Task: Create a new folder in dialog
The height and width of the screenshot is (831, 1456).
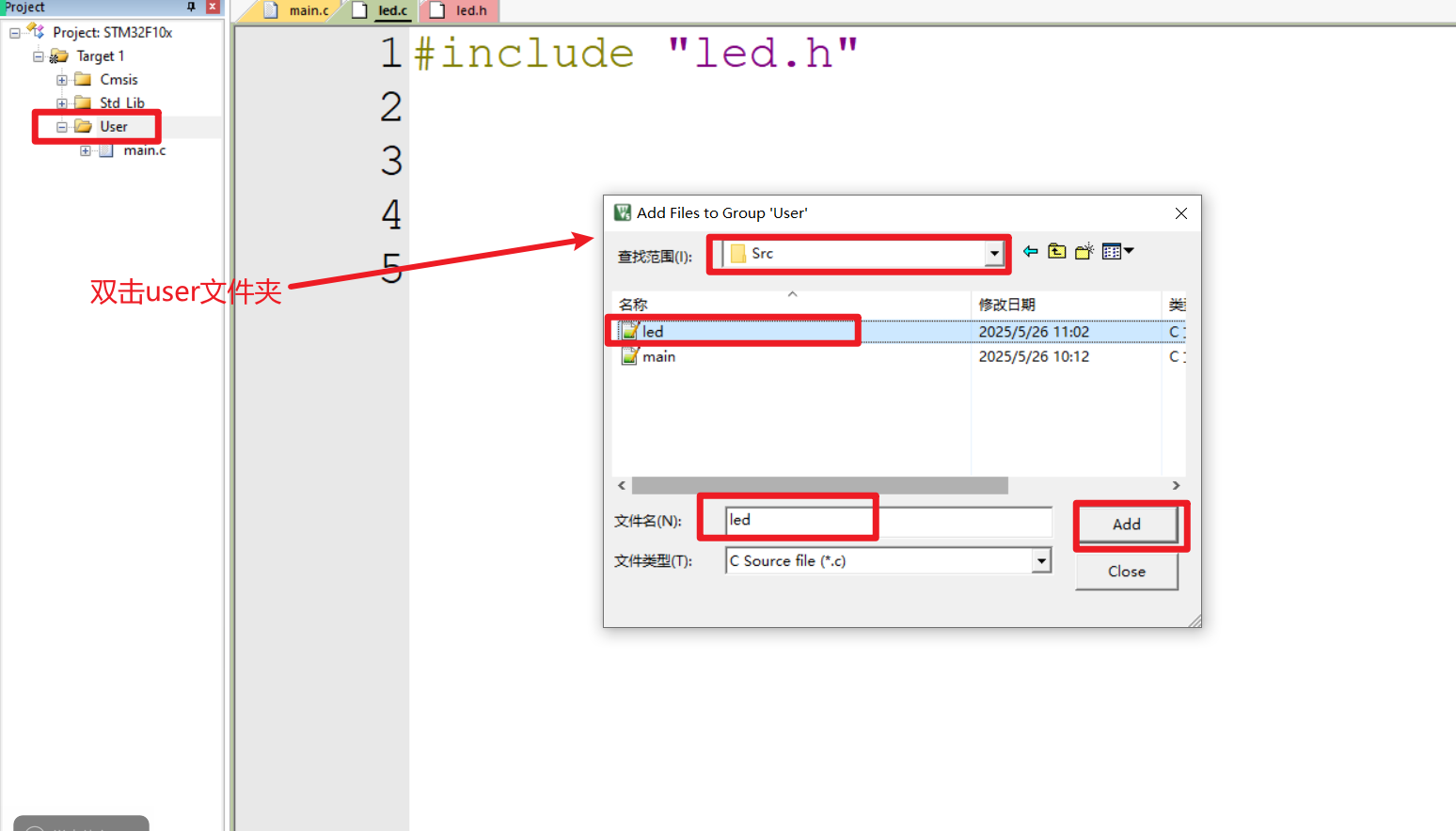Action: [1084, 251]
